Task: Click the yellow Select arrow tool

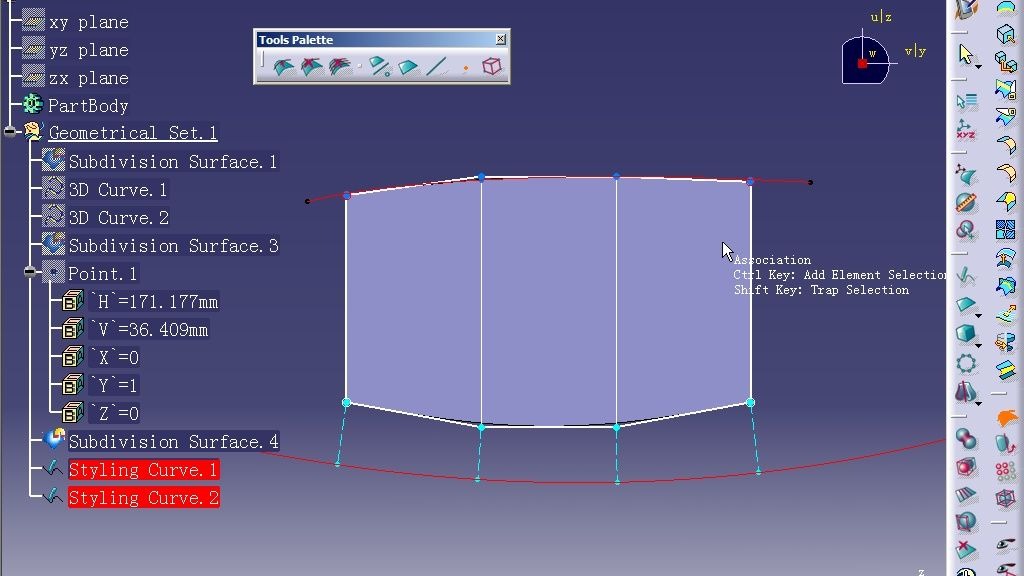Action: (x=965, y=54)
